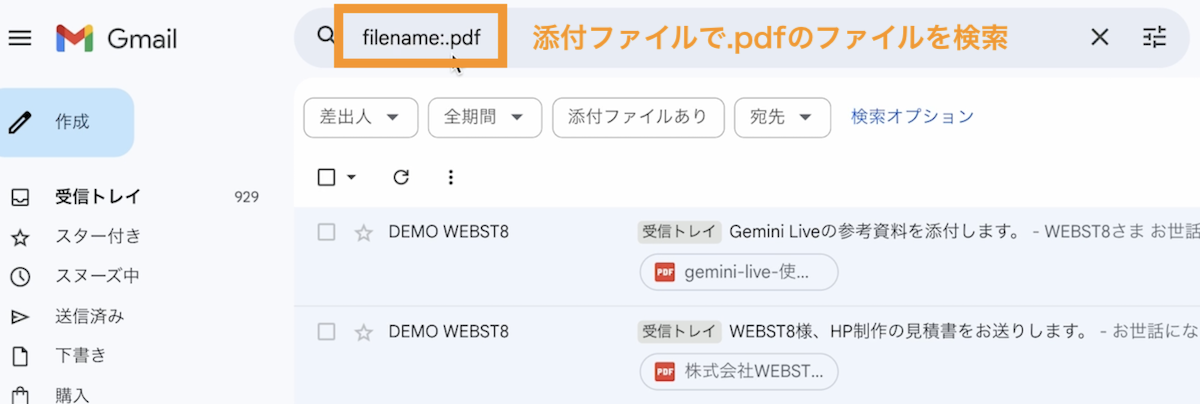This screenshot has height=404, width=1200.
Task: Clear the search with X icon
Action: click(x=1099, y=38)
